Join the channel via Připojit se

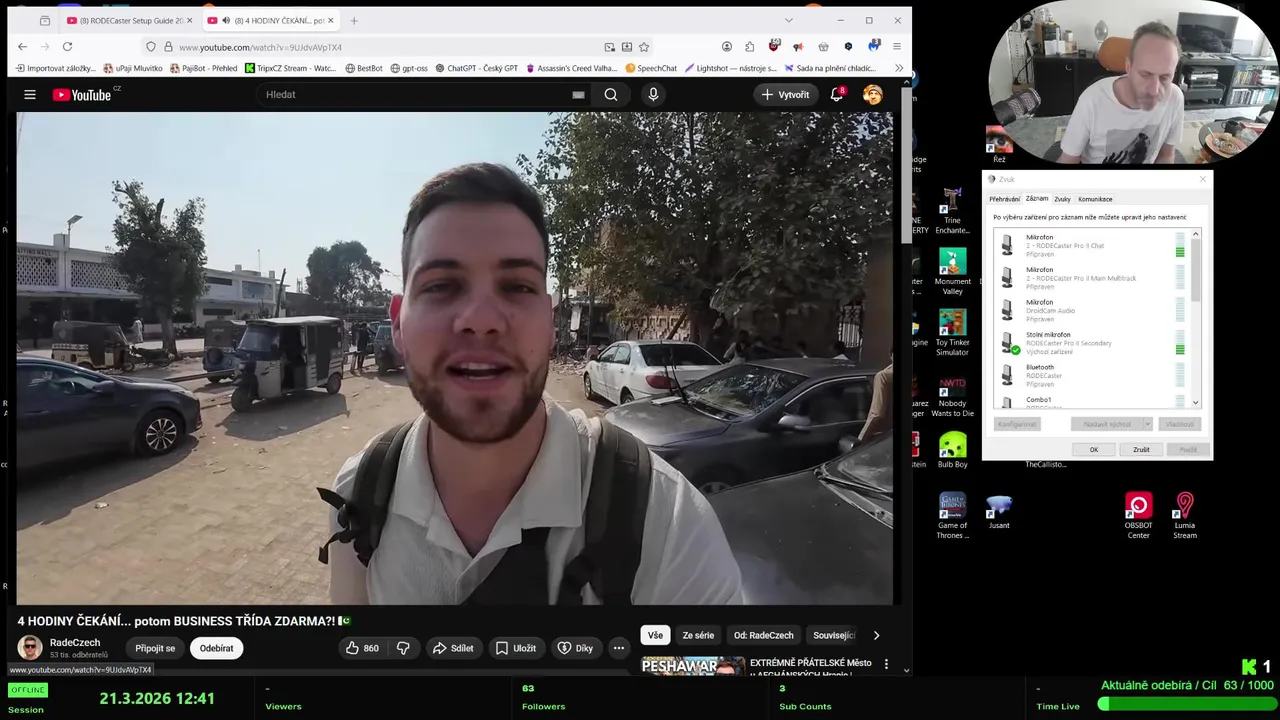tap(155, 648)
